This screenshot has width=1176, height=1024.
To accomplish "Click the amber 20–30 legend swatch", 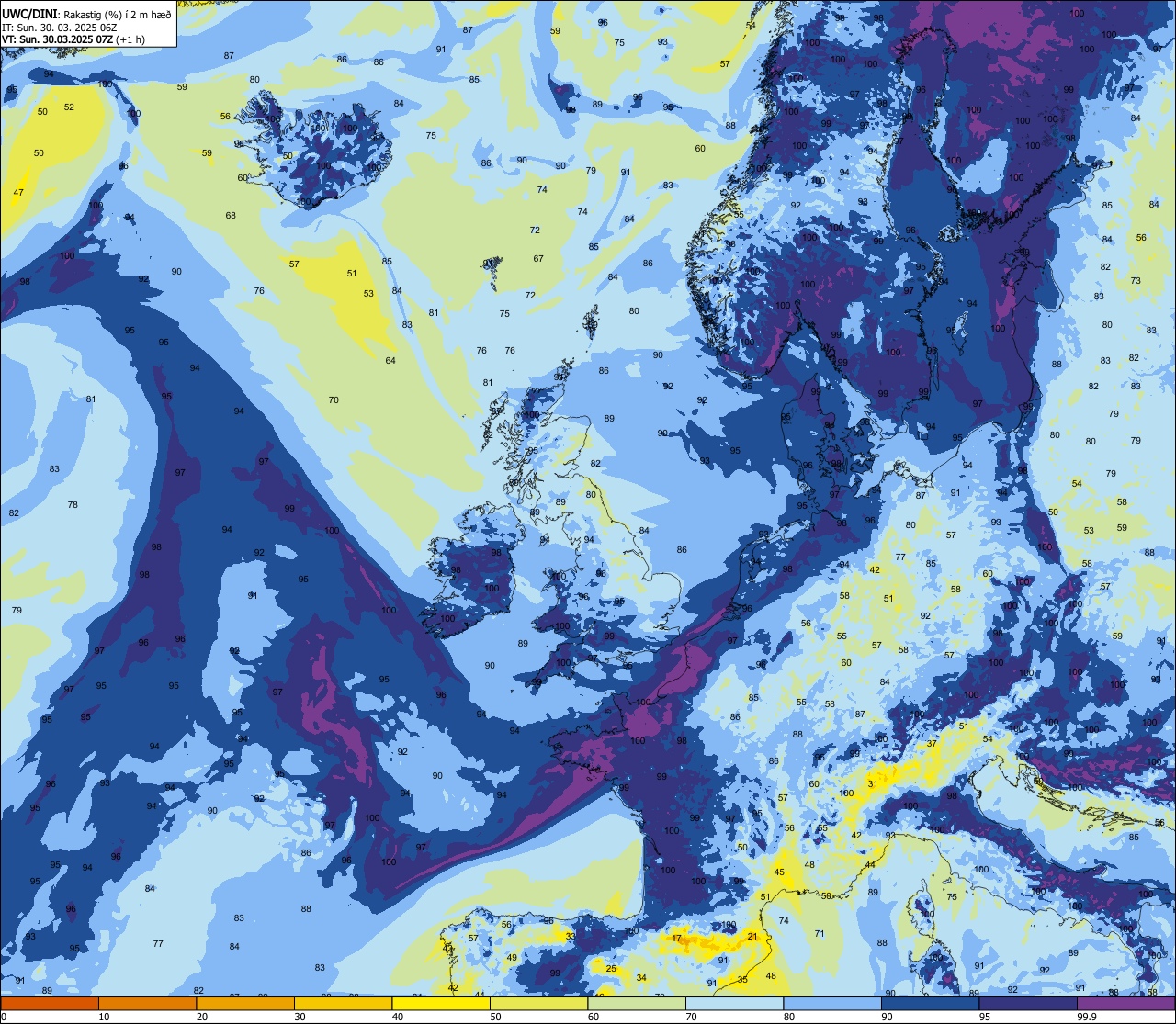I will click(245, 1003).
